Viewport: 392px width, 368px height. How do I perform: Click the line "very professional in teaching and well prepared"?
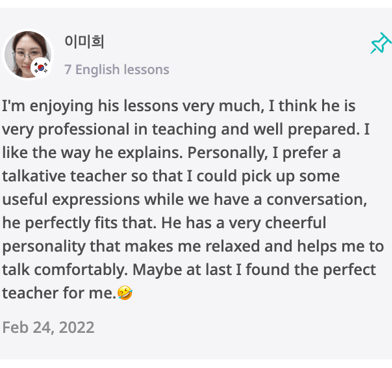click(x=181, y=130)
